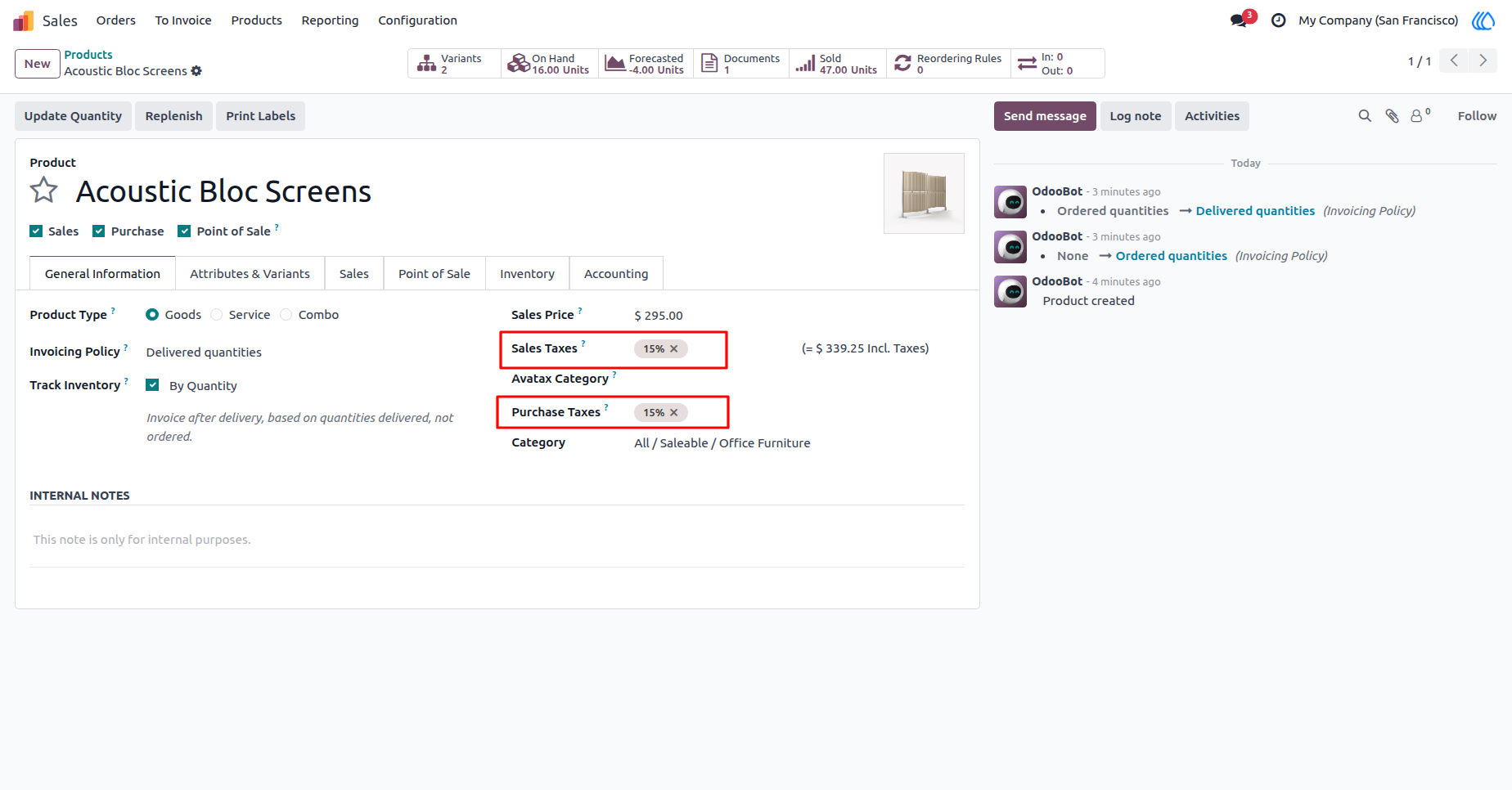Click the Update Quantity button
1512x790 pixels.
point(73,116)
